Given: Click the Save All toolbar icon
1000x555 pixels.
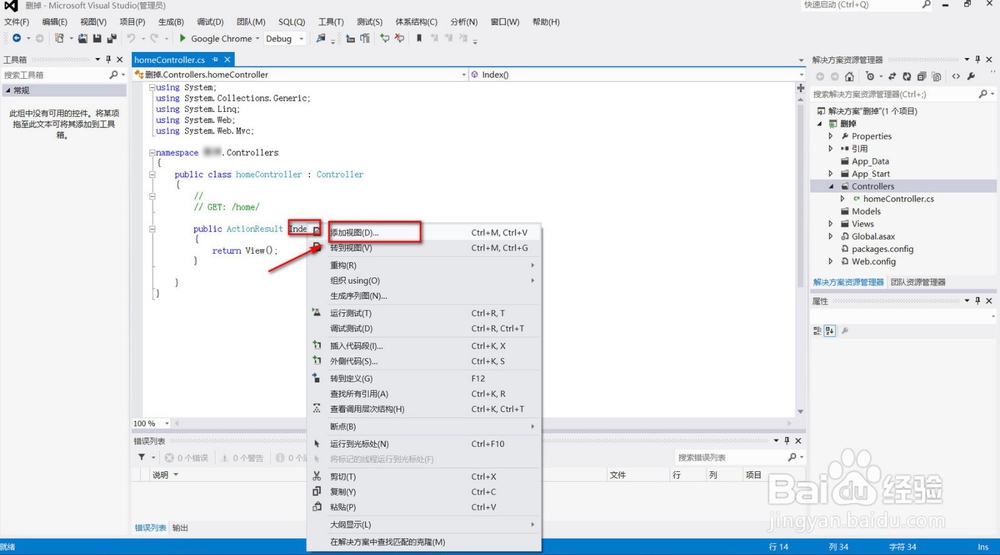Looking at the screenshot, I should [112, 38].
